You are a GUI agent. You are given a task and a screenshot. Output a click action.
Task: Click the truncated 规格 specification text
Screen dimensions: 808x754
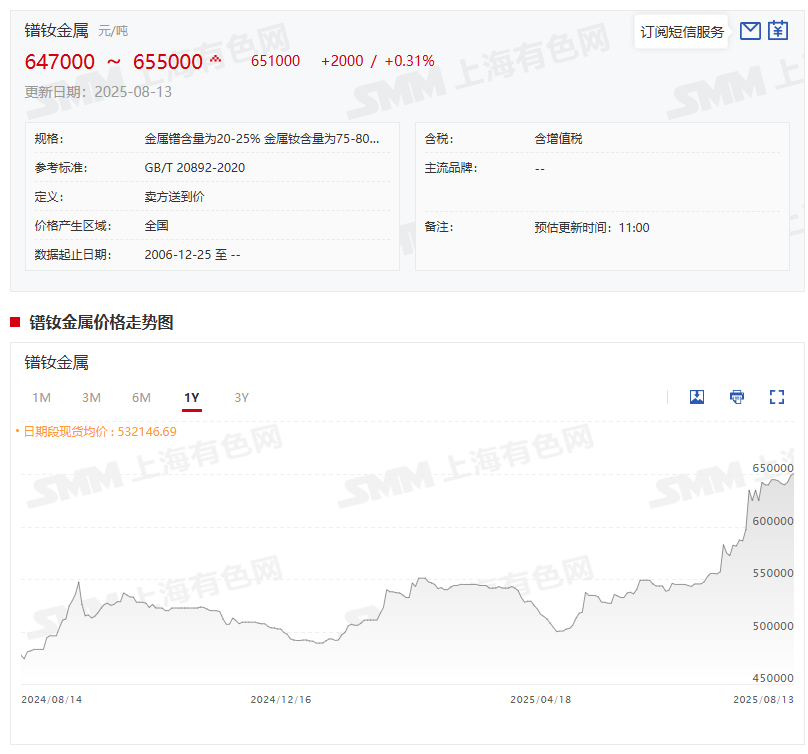click(x=262, y=139)
